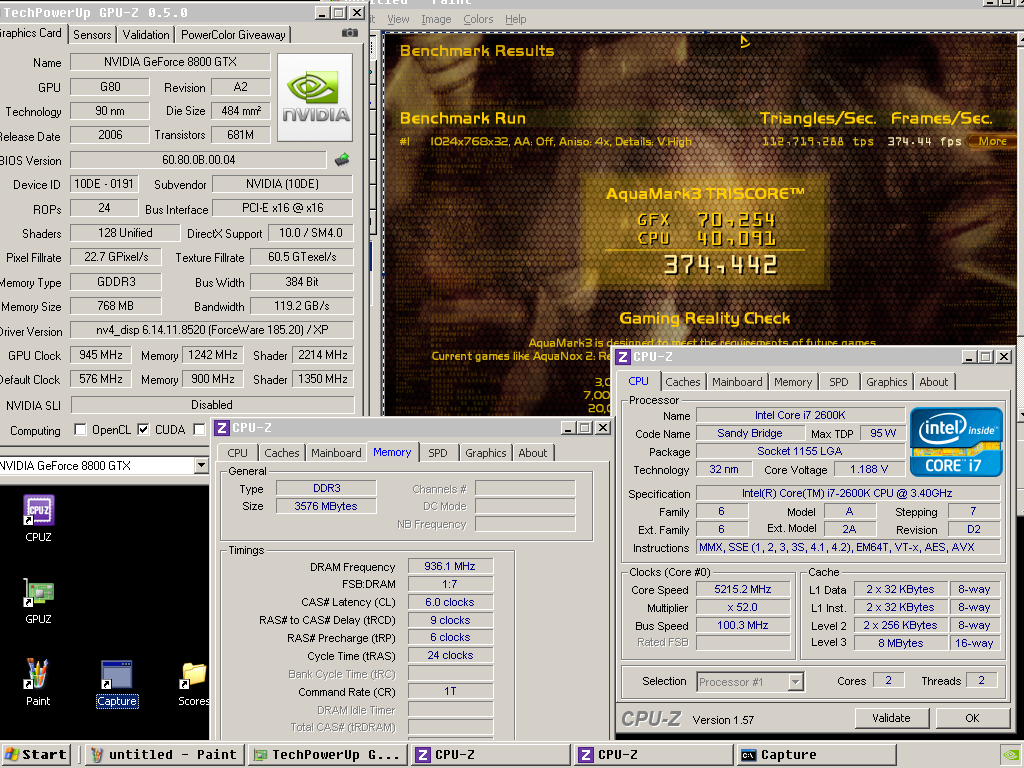Click the BIOS save chip icon

342,159
